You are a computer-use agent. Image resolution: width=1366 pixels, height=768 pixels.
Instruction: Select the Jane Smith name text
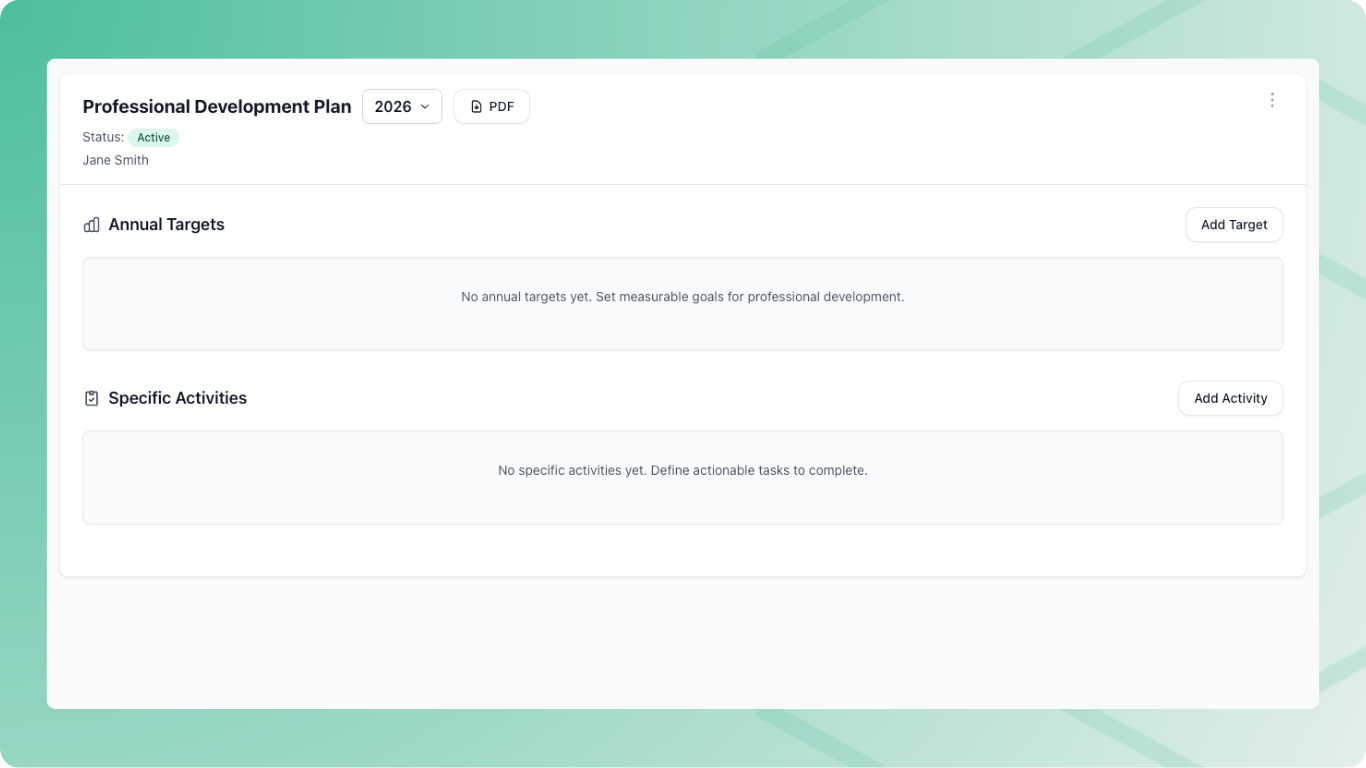(115, 160)
